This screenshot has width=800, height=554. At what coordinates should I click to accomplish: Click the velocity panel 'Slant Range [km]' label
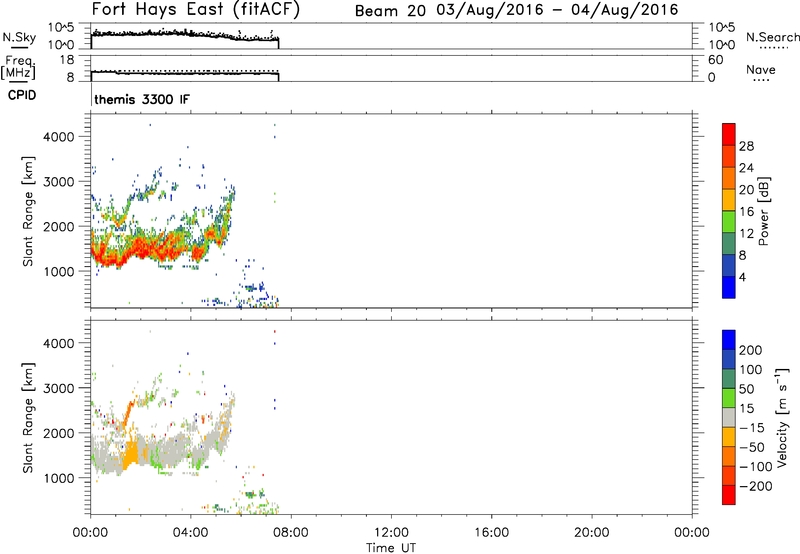(x=28, y=418)
